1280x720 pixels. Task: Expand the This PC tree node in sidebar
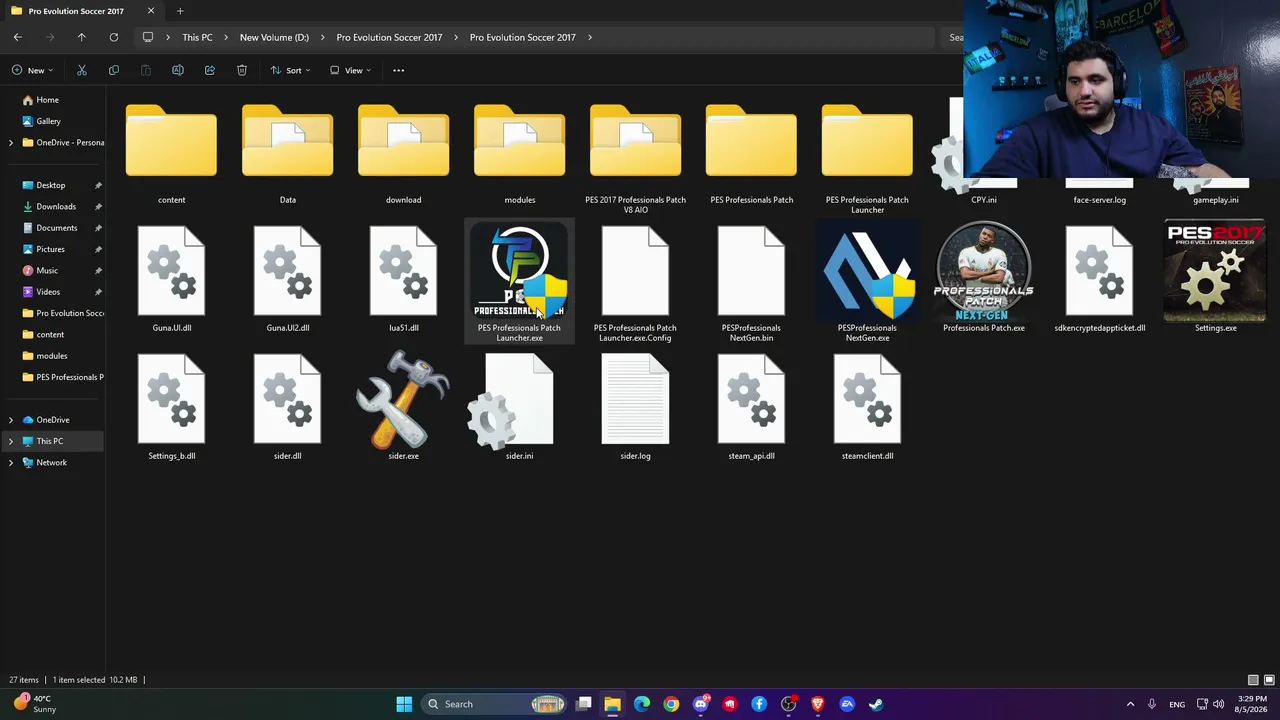pyautogui.click(x=11, y=441)
